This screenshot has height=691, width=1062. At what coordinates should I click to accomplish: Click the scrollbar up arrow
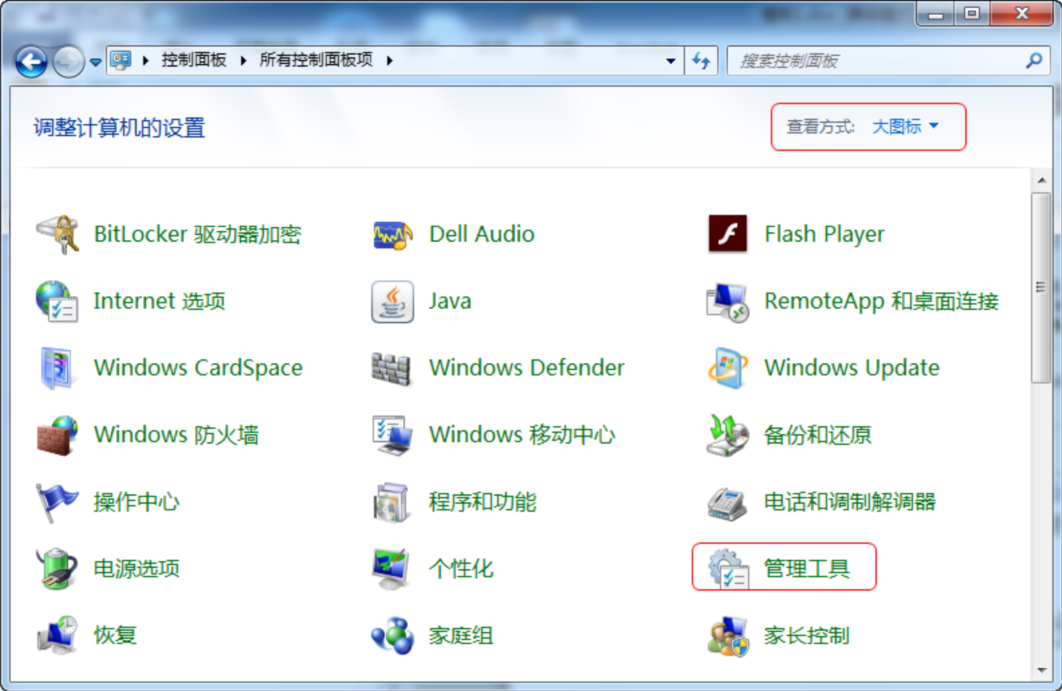[x=1041, y=180]
